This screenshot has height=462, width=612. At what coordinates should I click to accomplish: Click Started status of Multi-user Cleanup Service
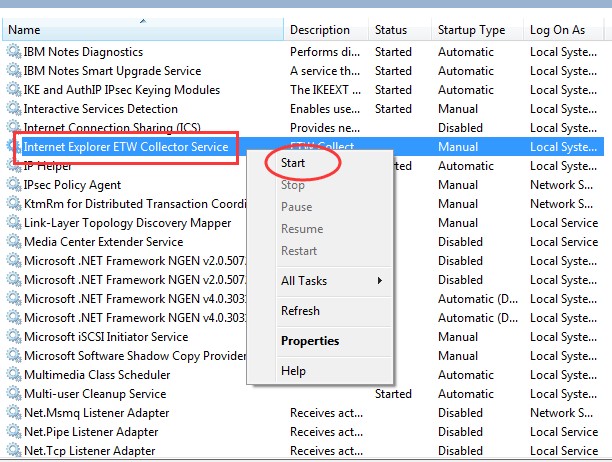pos(393,394)
